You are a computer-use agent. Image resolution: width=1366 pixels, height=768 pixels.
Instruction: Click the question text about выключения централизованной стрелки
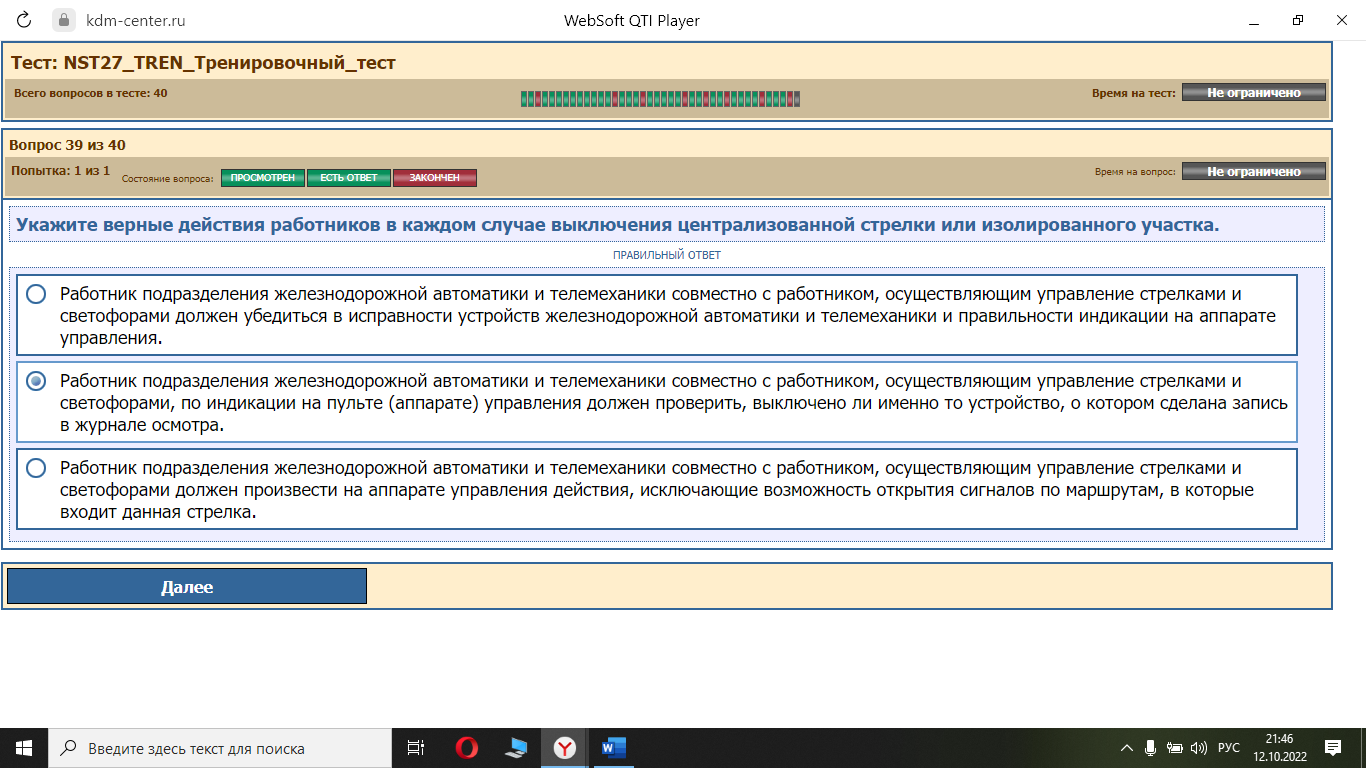617,225
